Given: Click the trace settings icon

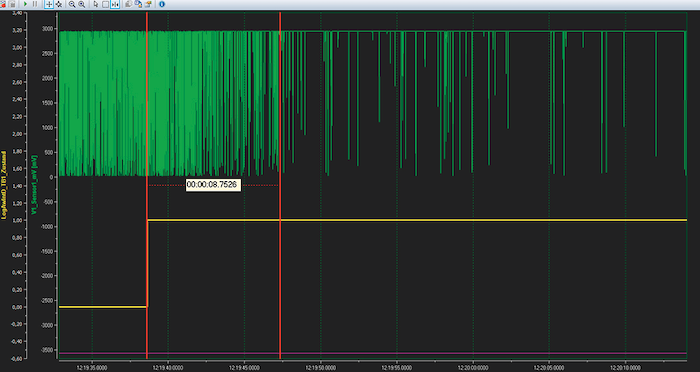Looking at the screenshot, I should [x=148, y=4].
